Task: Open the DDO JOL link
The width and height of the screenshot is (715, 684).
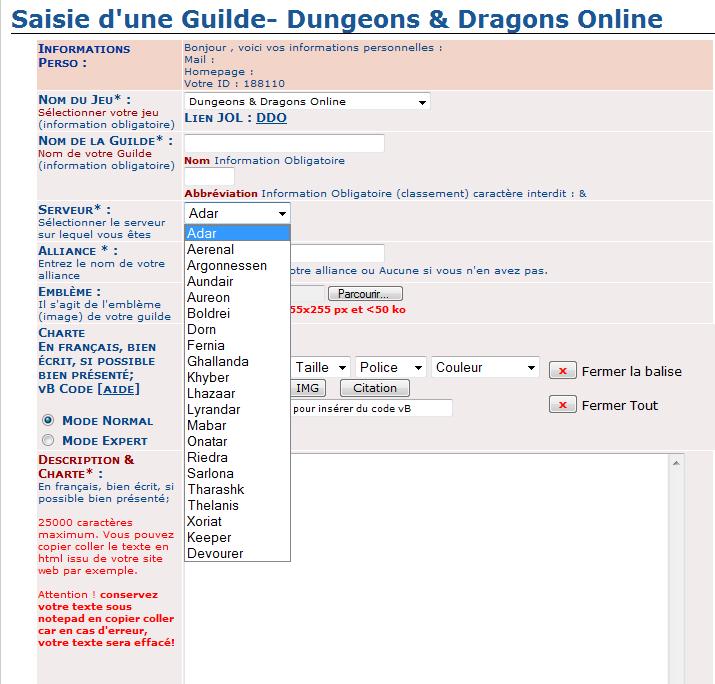Action: point(271,118)
